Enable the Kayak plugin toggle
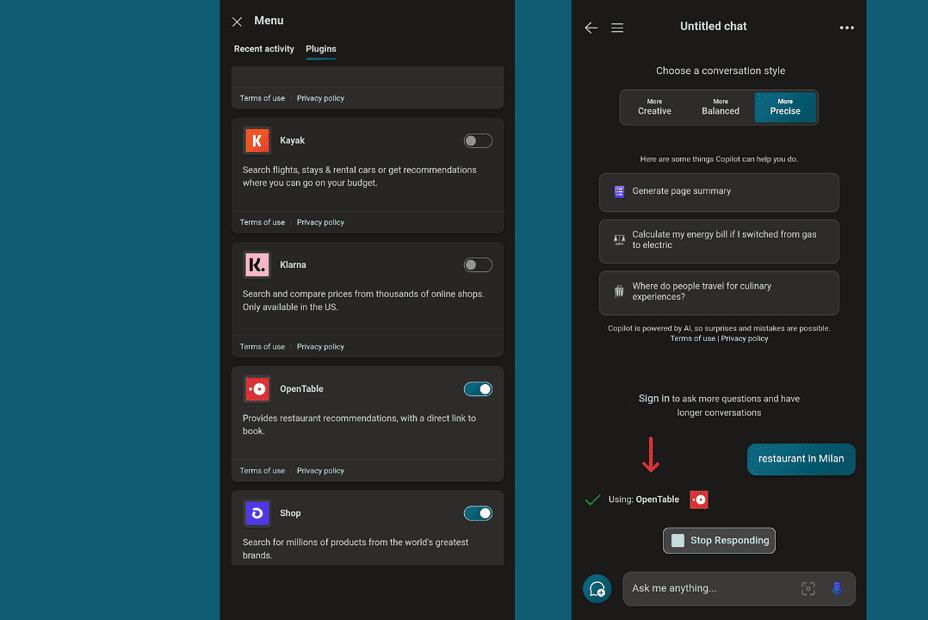 478,140
